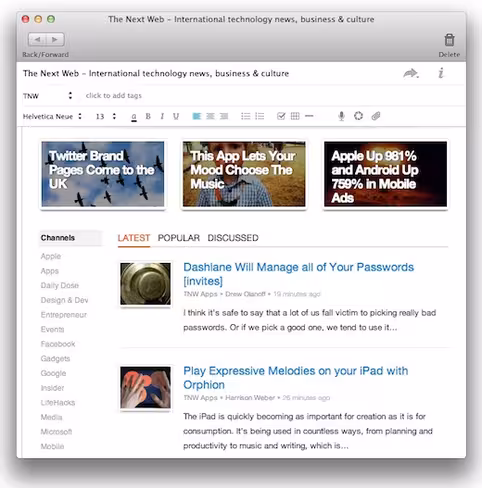482x488 pixels.
Task: Switch to the POPULAR tab
Action: pyautogui.click(x=179, y=238)
